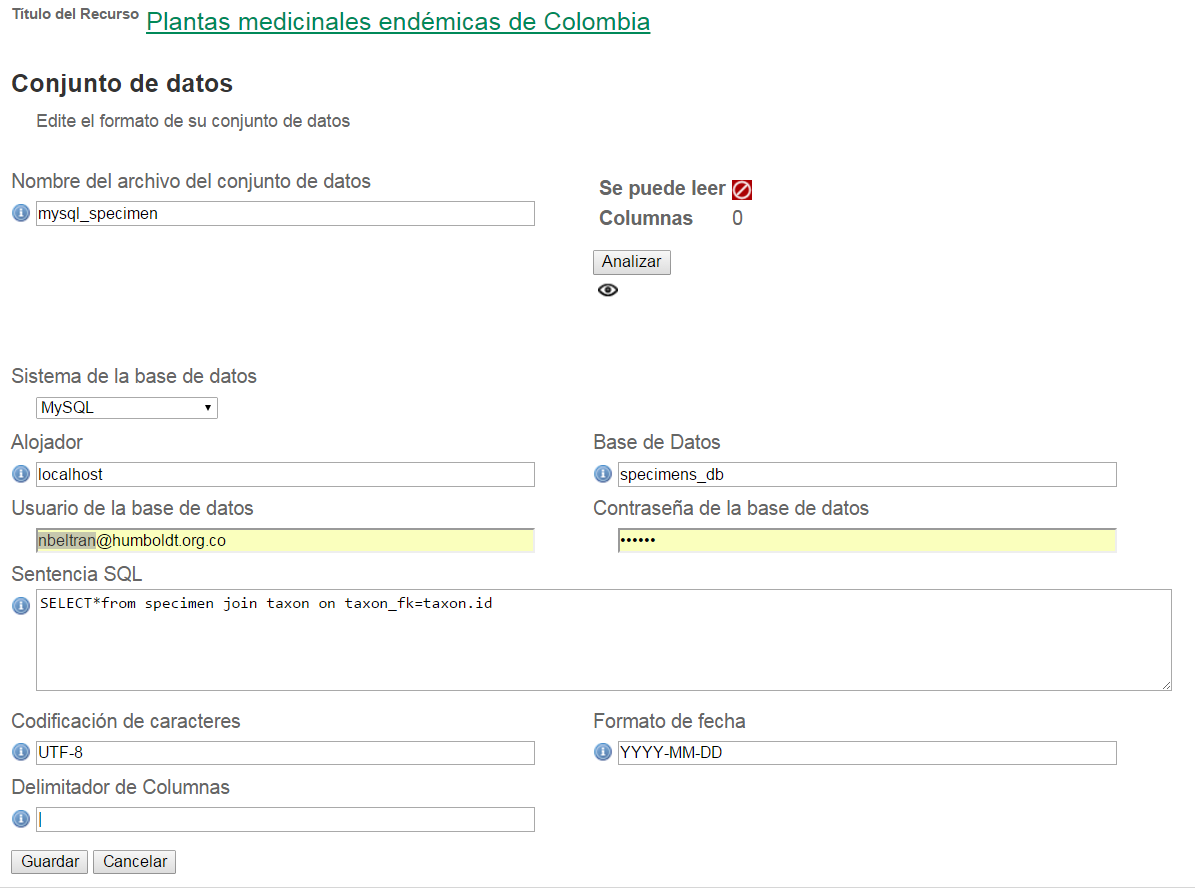This screenshot has width=1195, height=888.
Task: Click the info icon beside Base de Datos
Action: [602, 474]
